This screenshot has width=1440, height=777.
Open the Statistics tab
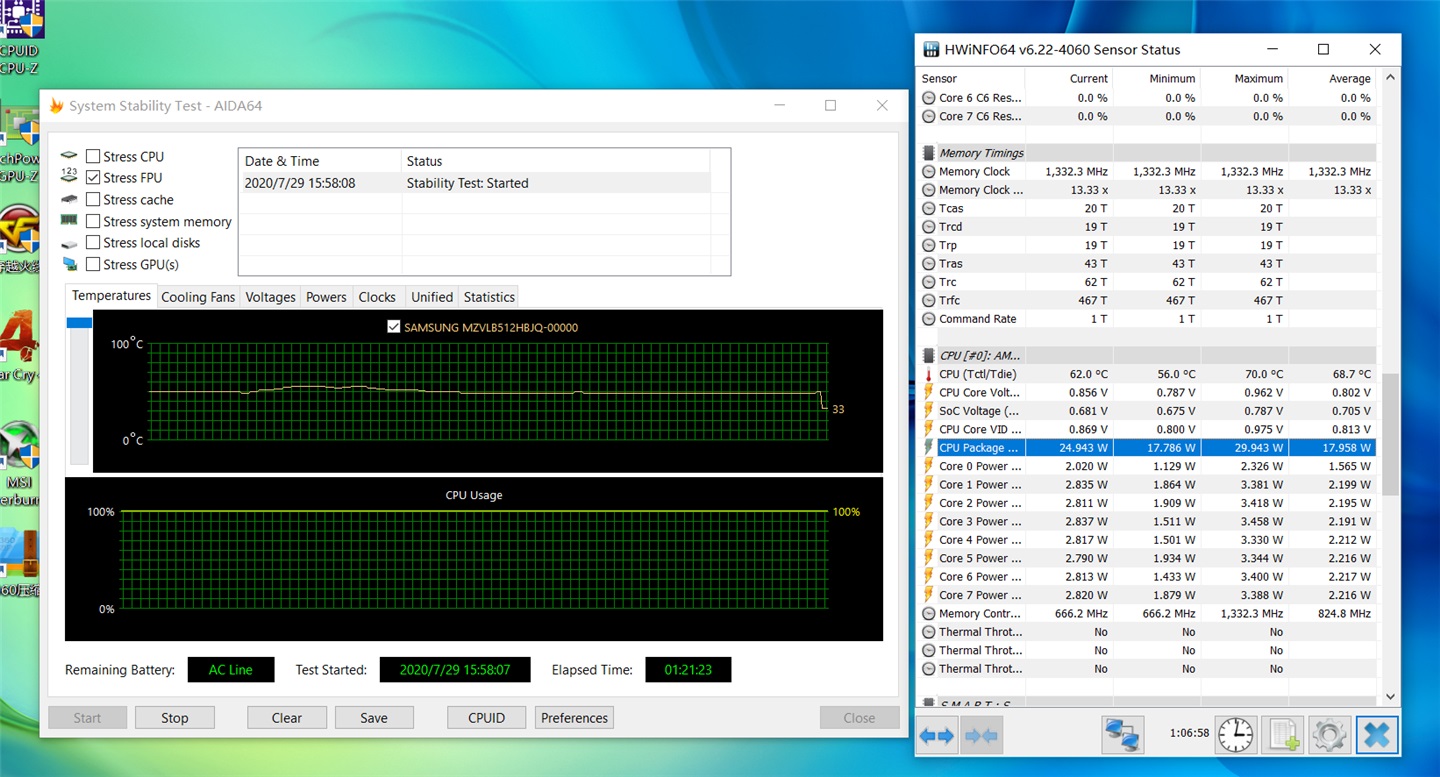pos(489,297)
